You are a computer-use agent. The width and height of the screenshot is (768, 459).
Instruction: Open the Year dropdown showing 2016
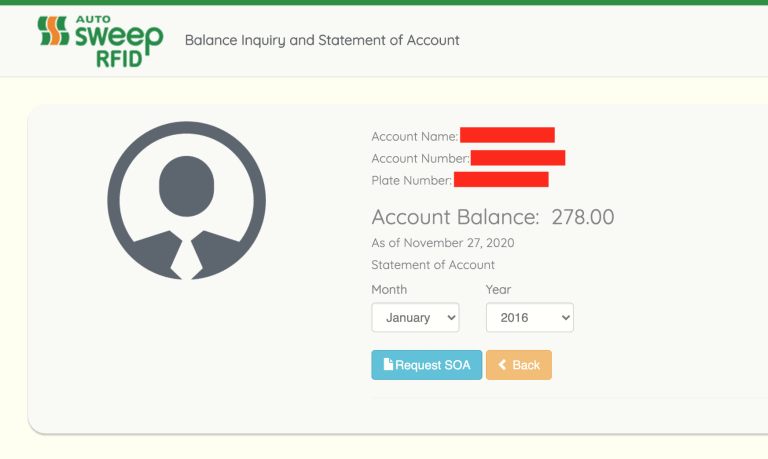click(529, 318)
